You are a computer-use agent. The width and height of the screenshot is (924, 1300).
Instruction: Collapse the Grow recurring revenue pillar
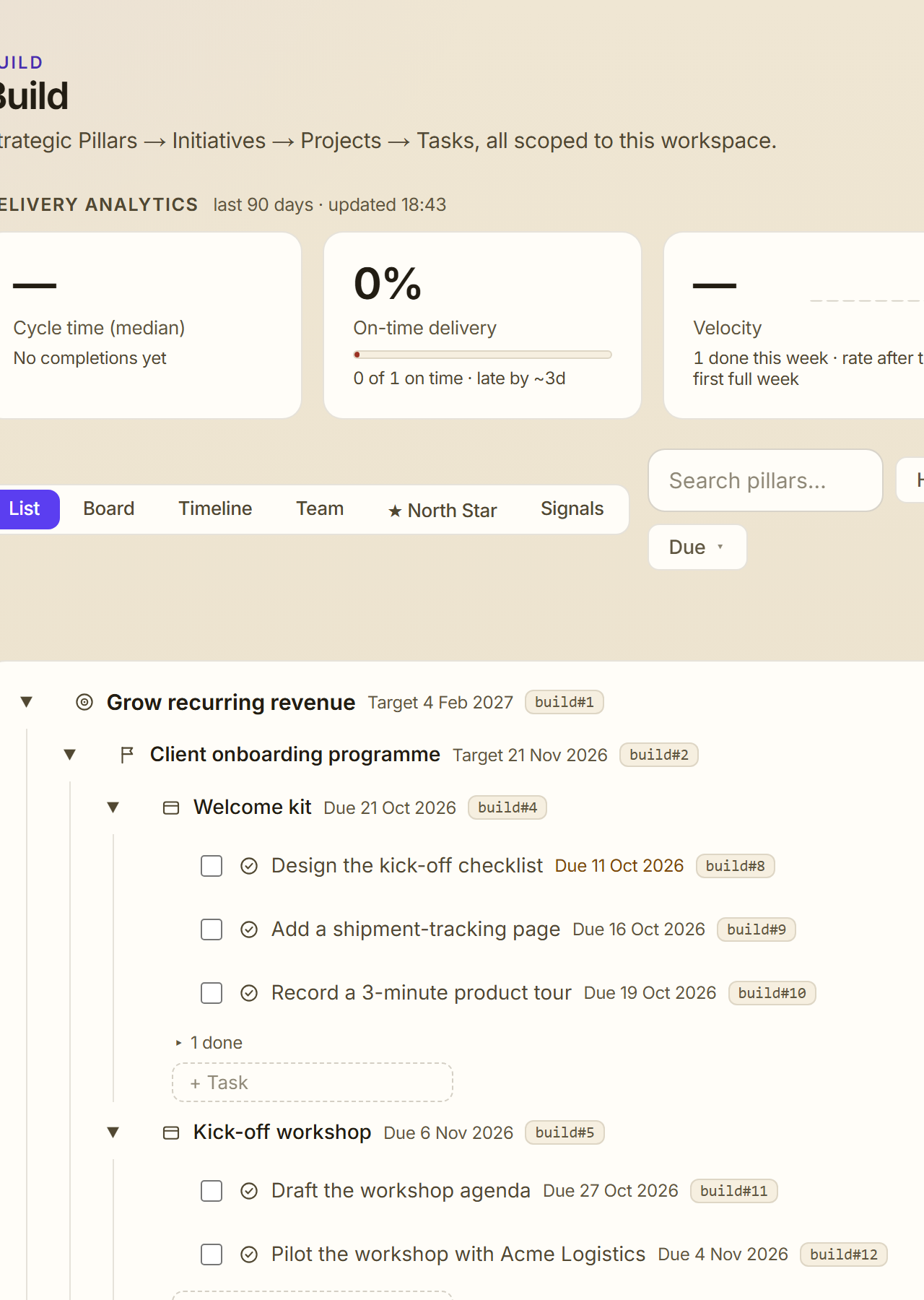pyautogui.click(x=27, y=702)
